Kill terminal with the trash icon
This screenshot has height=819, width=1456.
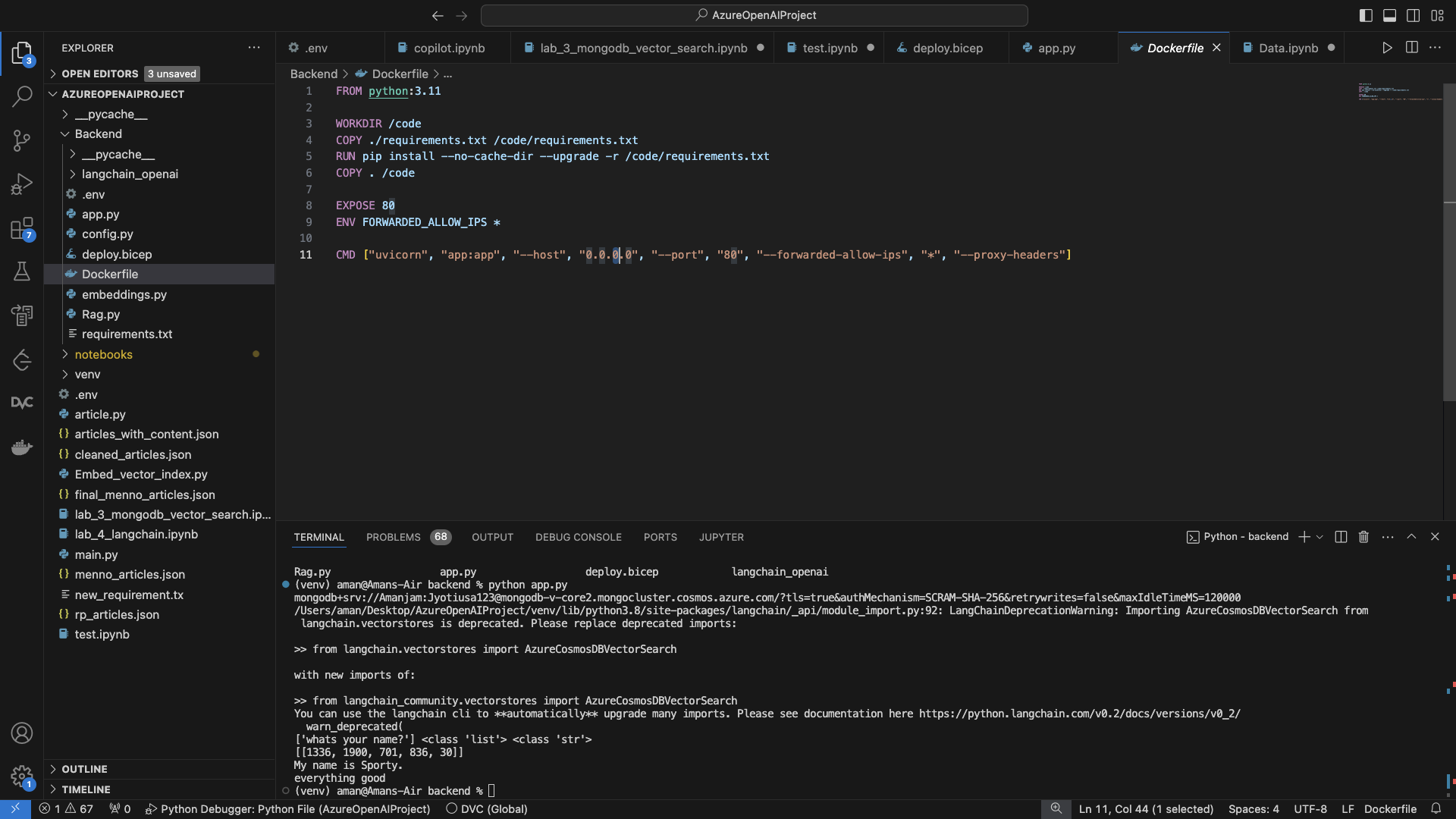click(x=1363, y=537)
